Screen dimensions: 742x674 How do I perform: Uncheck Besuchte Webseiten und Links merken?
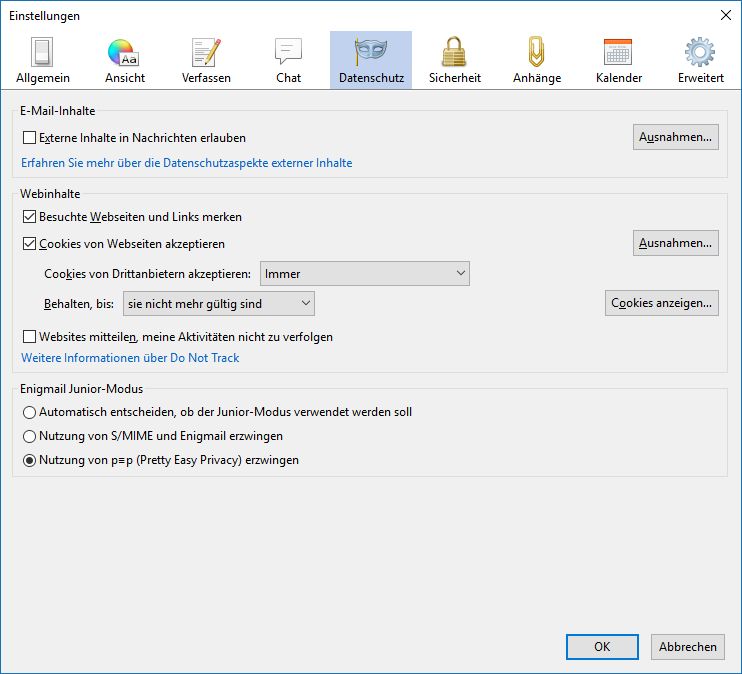coord(30,216)
